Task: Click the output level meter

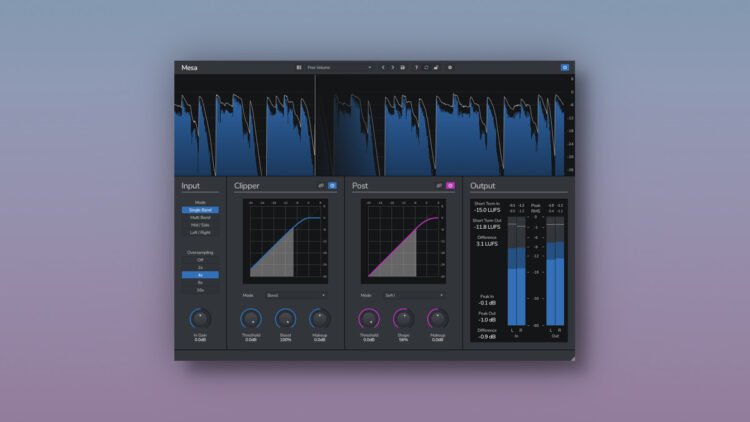Action: (555, 271)
